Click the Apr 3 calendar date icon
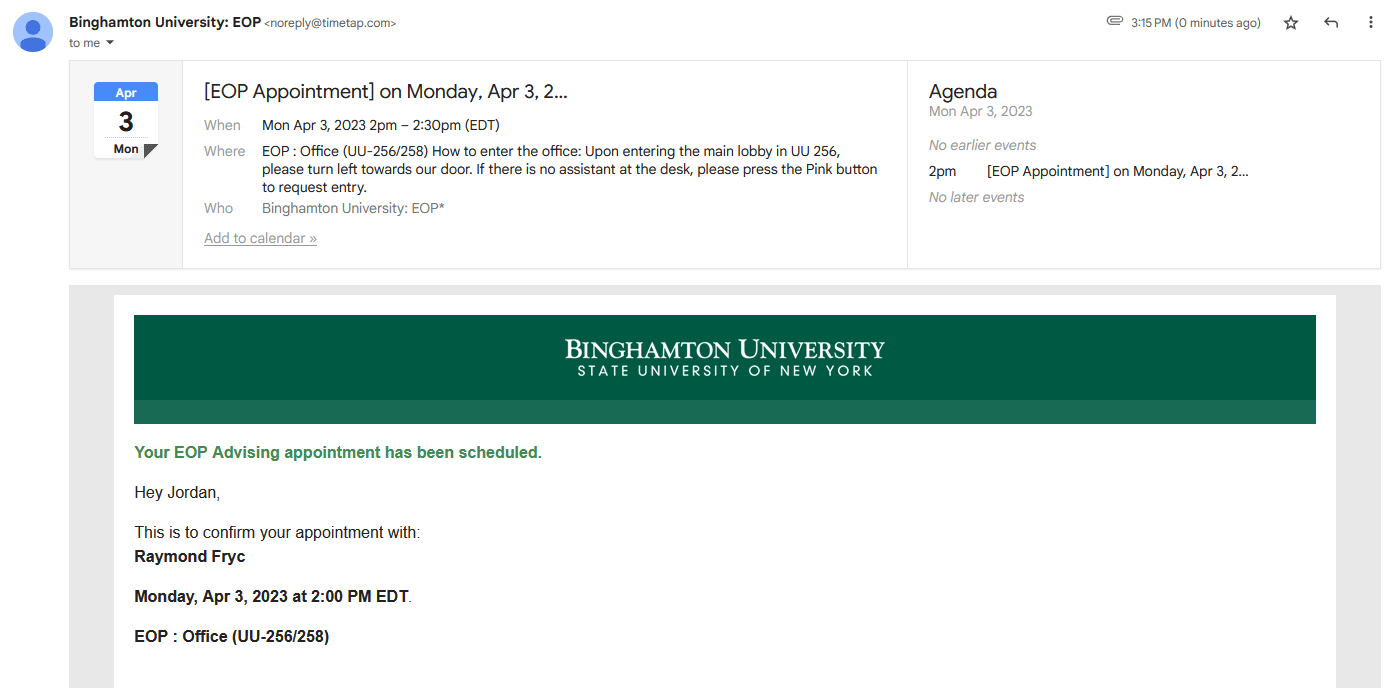1386x688 pixels. pyautogui.click(x=126, y=120)
